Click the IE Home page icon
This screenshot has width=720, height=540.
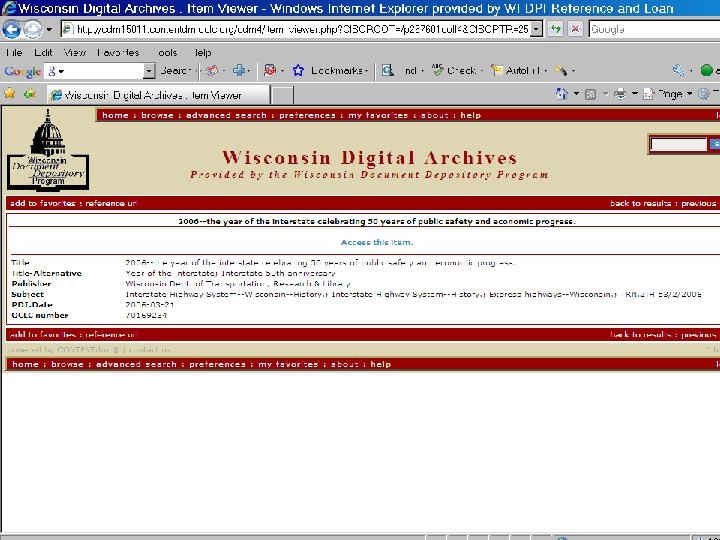pos(562,94)
